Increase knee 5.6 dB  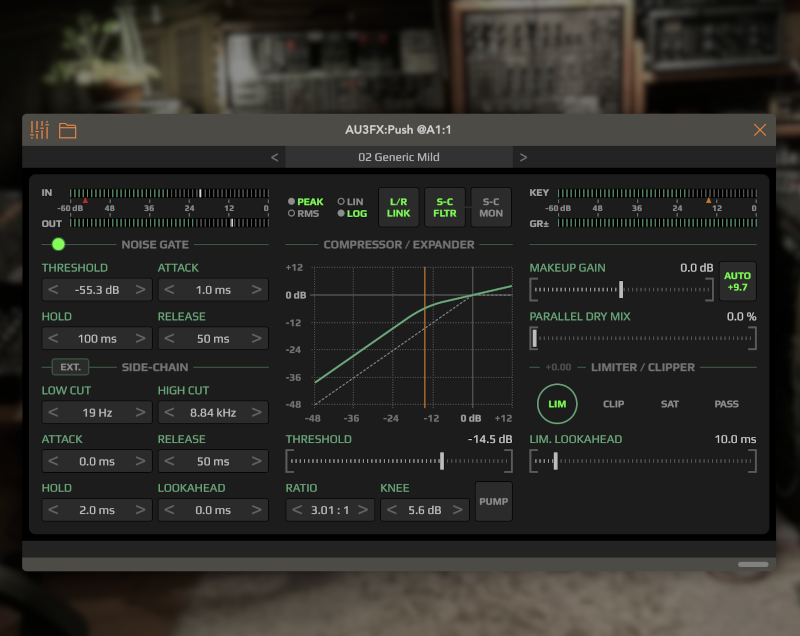click(458, 510)
